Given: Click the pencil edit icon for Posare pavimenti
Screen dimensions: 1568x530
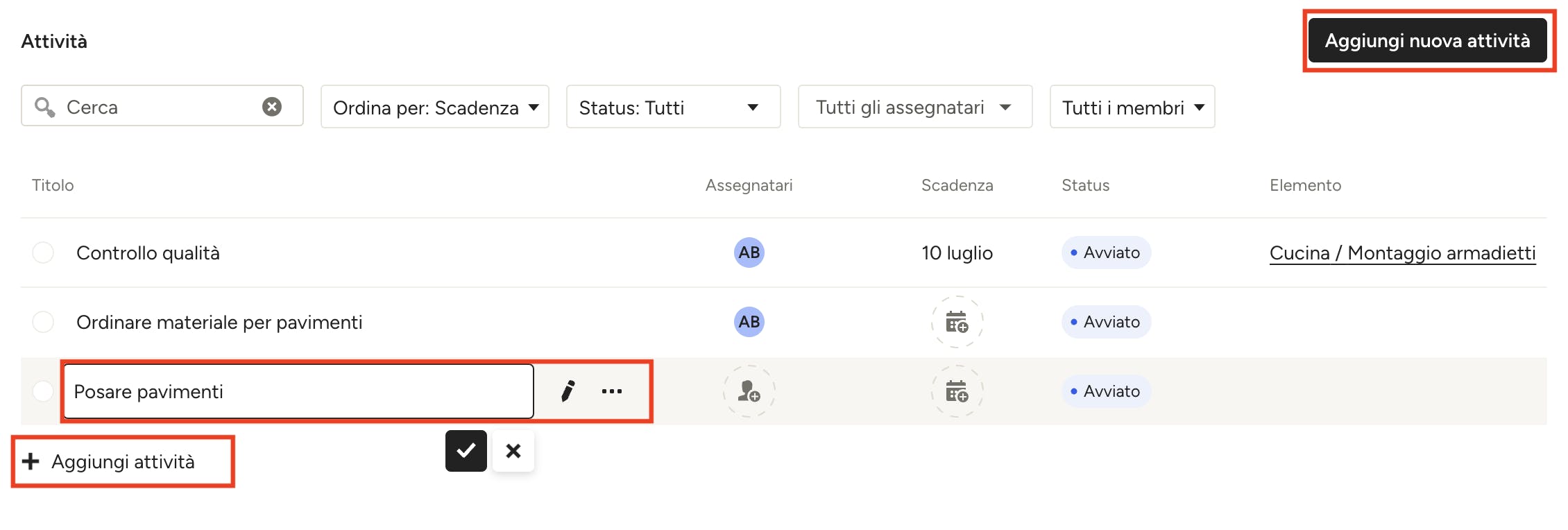Looking at the screenshot, I should [x=568, y=391].
